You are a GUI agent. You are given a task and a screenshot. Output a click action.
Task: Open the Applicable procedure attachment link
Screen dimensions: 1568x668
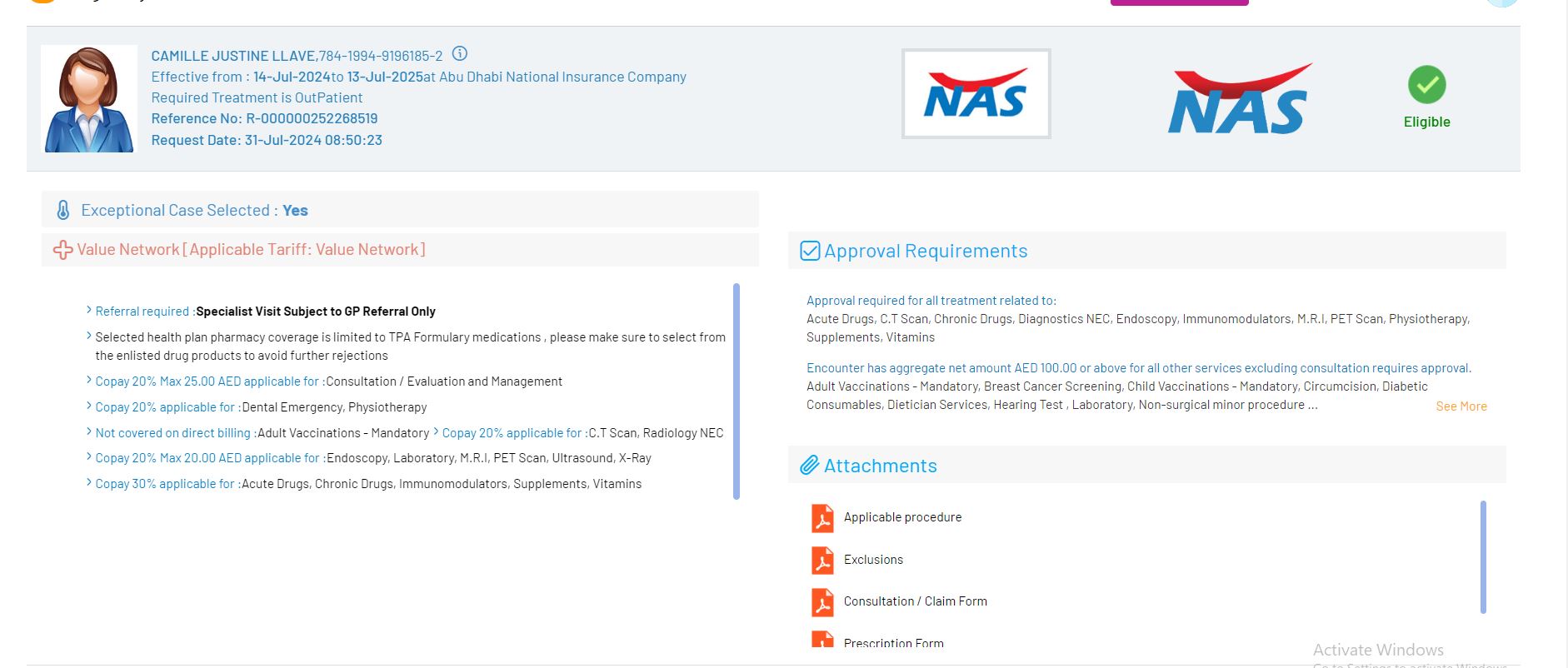902,517
